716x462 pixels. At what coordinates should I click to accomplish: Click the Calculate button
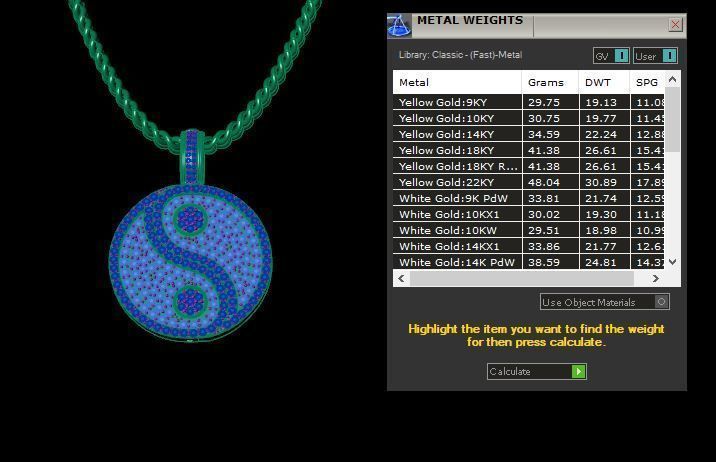coord(537,371)
